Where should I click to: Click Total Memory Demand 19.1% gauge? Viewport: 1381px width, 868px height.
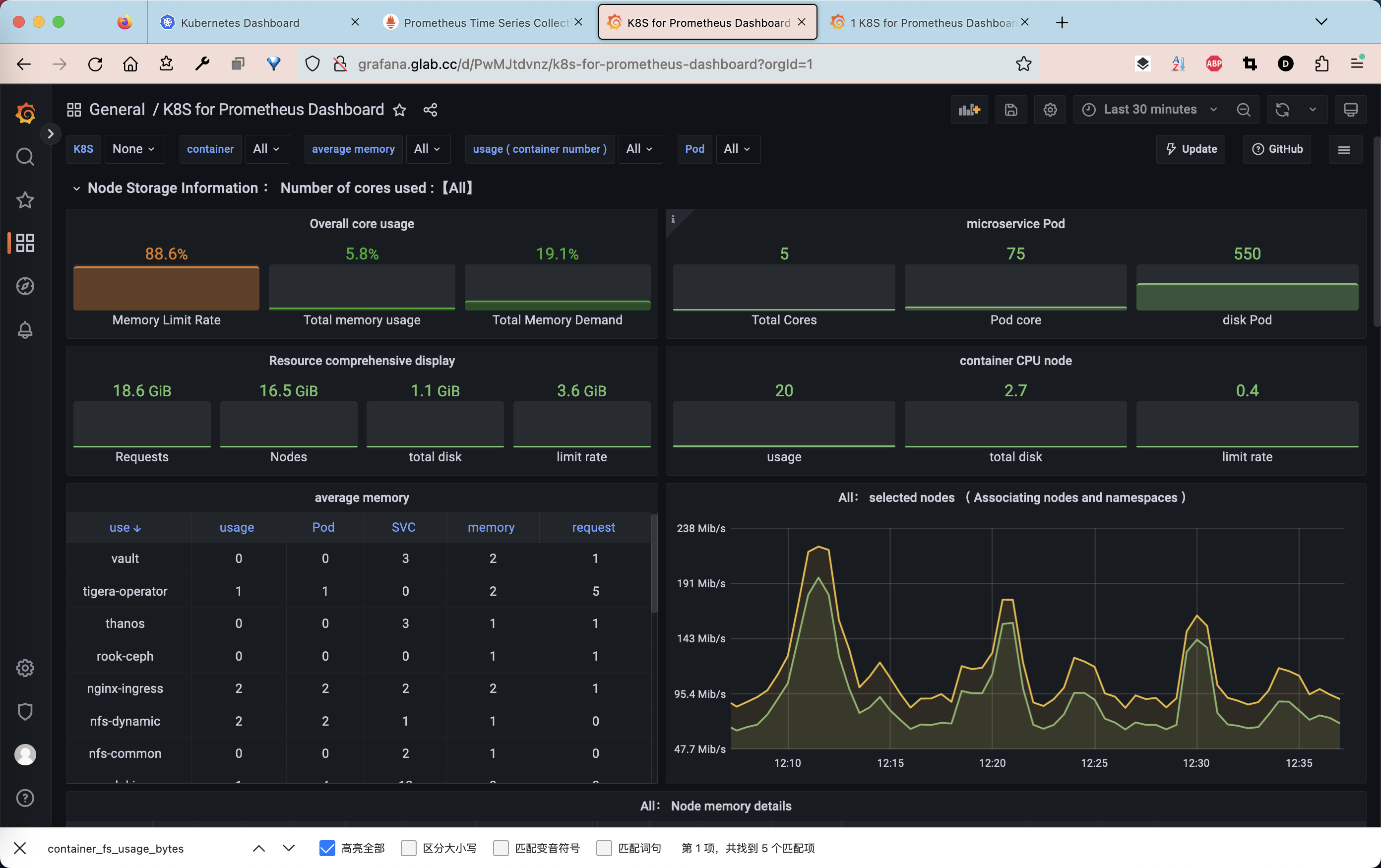coord(558,288)
